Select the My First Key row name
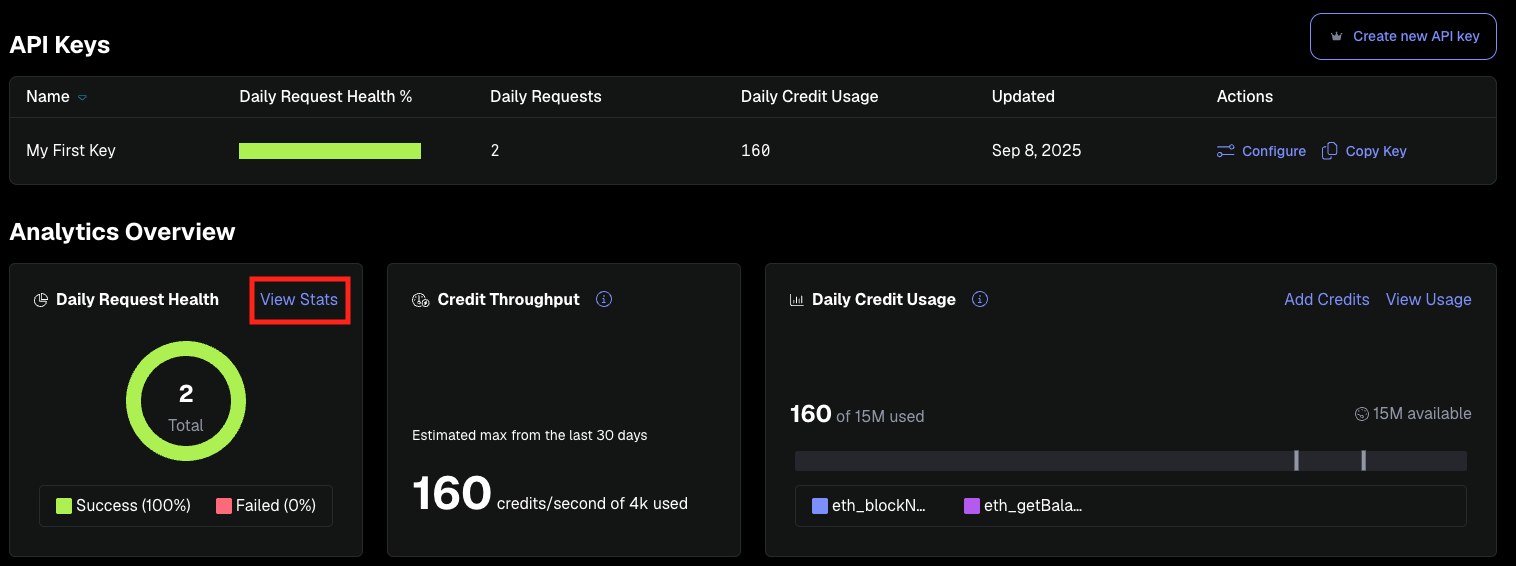This screenshot has width=1516, height=566. coord(71,151)
